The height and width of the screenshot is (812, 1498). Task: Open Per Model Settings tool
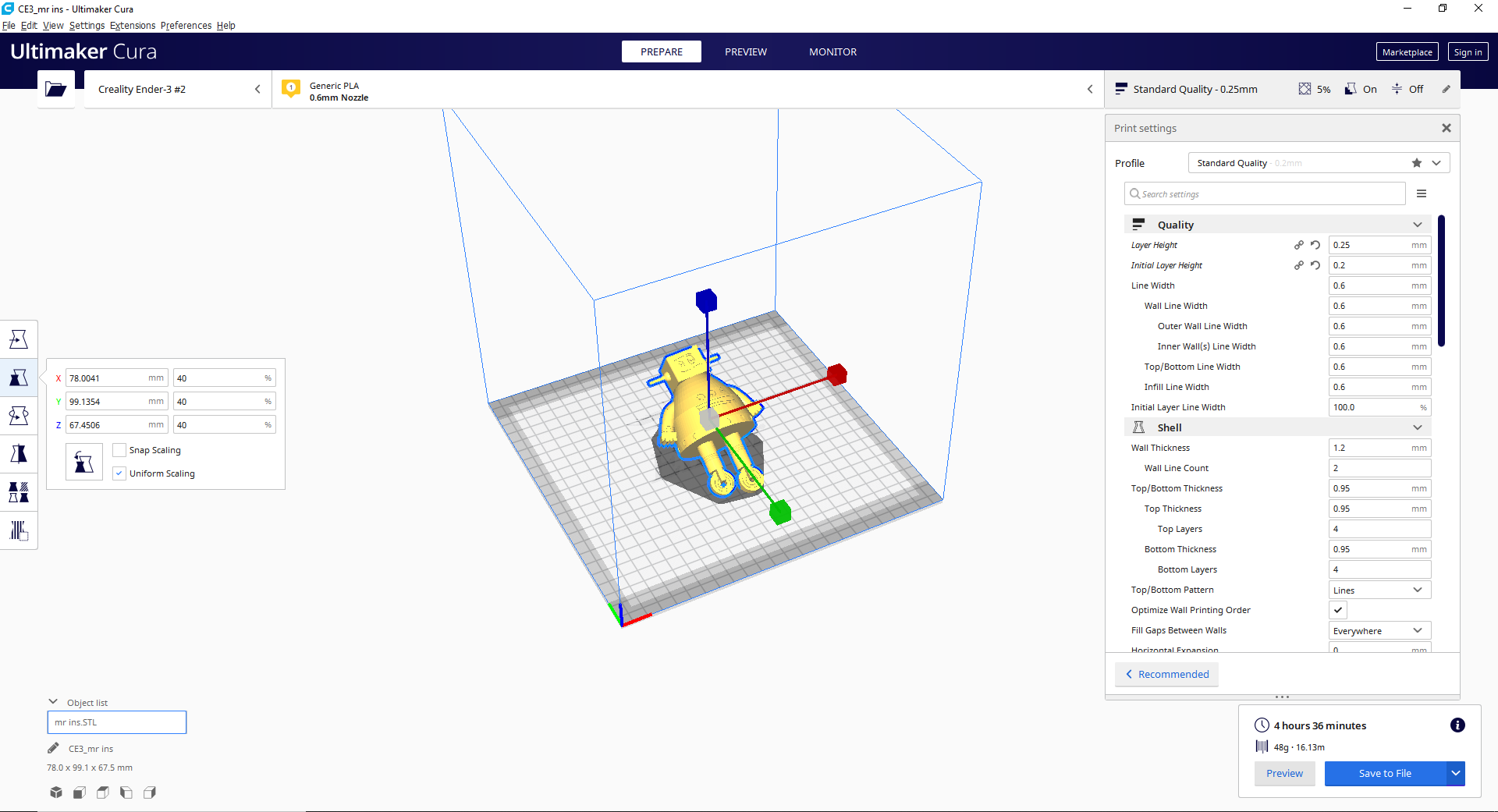click(x=19, y=492)
